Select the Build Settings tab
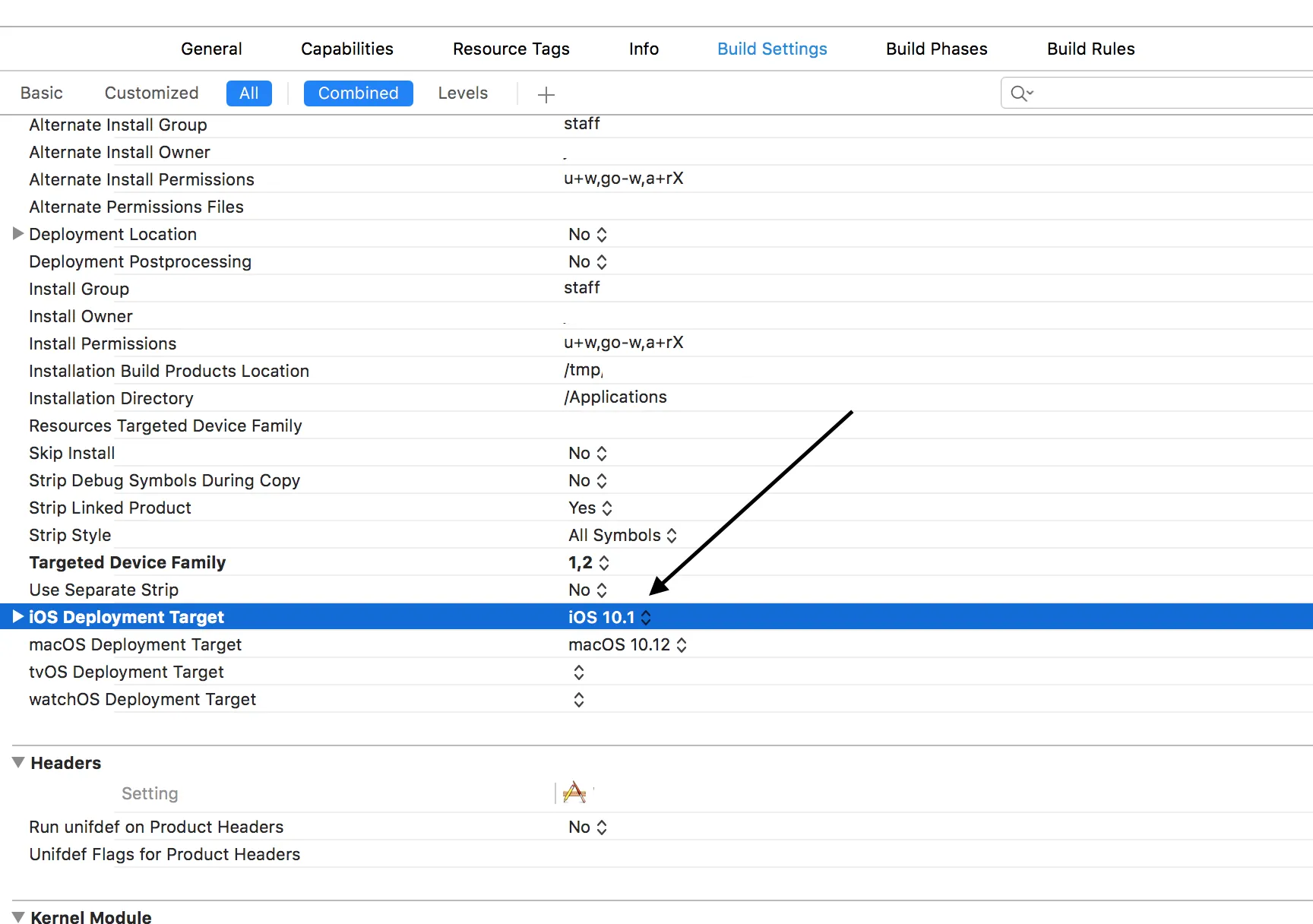 coord(772,49)
